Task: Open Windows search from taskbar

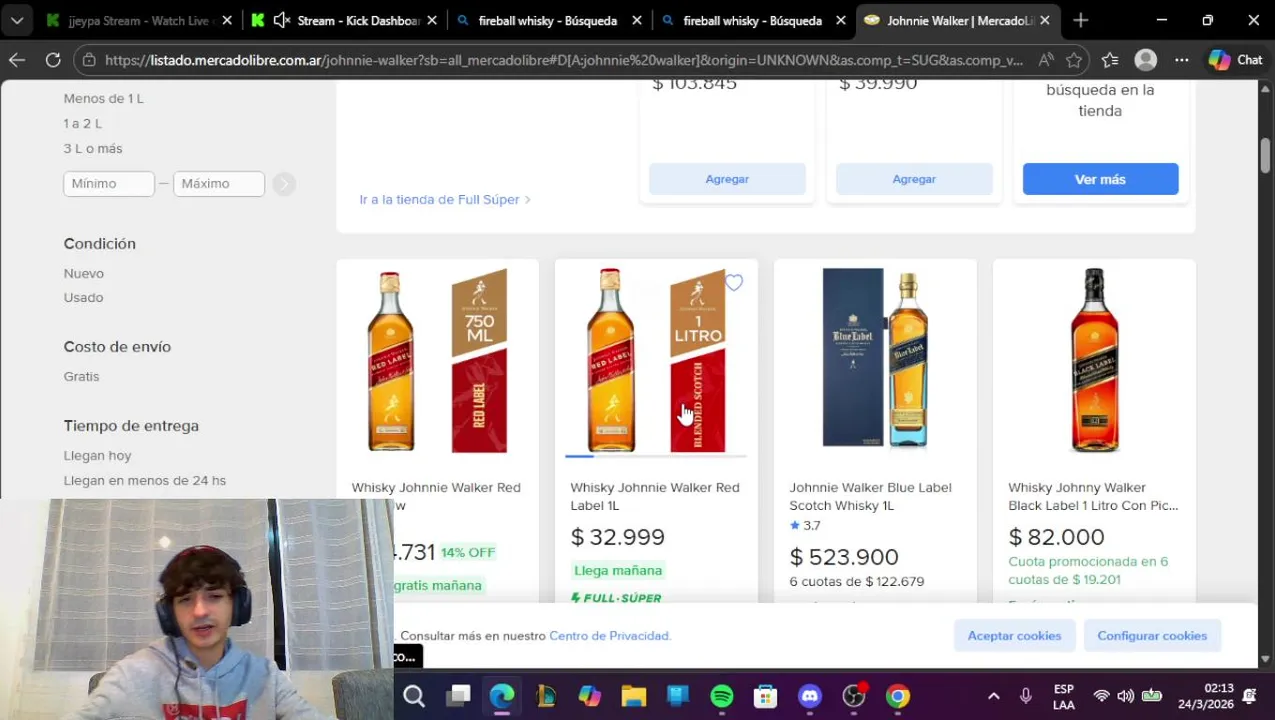Action: pos(414,696)
